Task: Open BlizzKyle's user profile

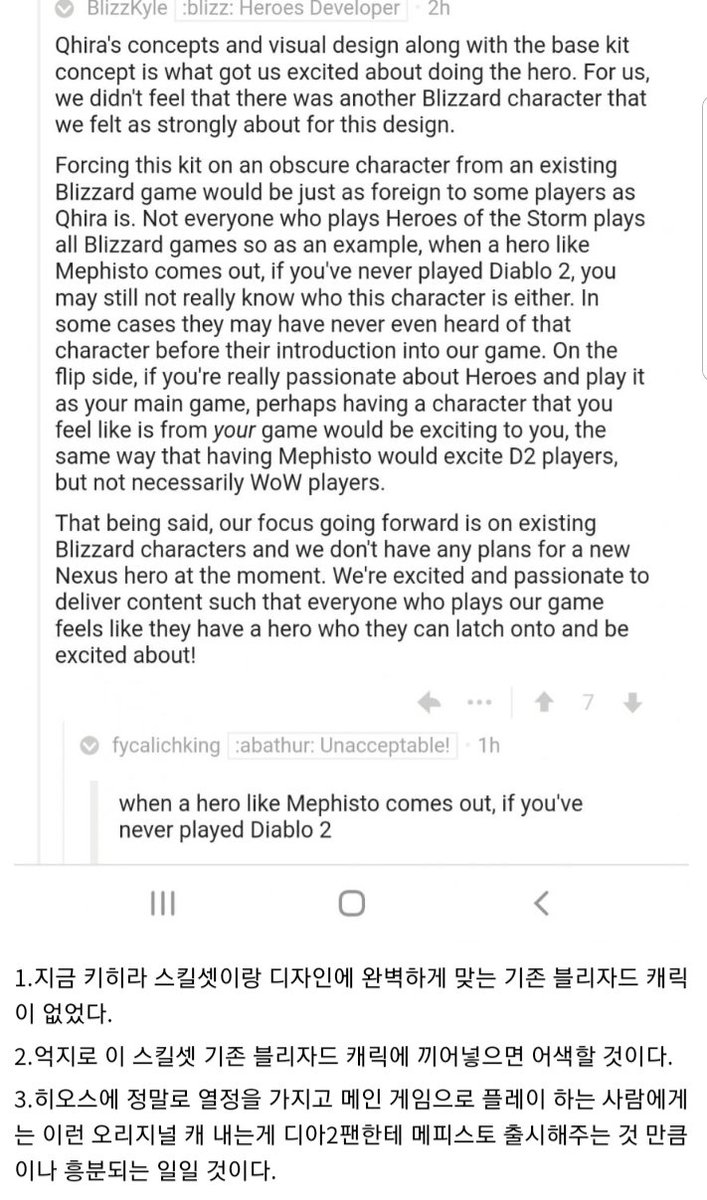Action: coord(130,10)
